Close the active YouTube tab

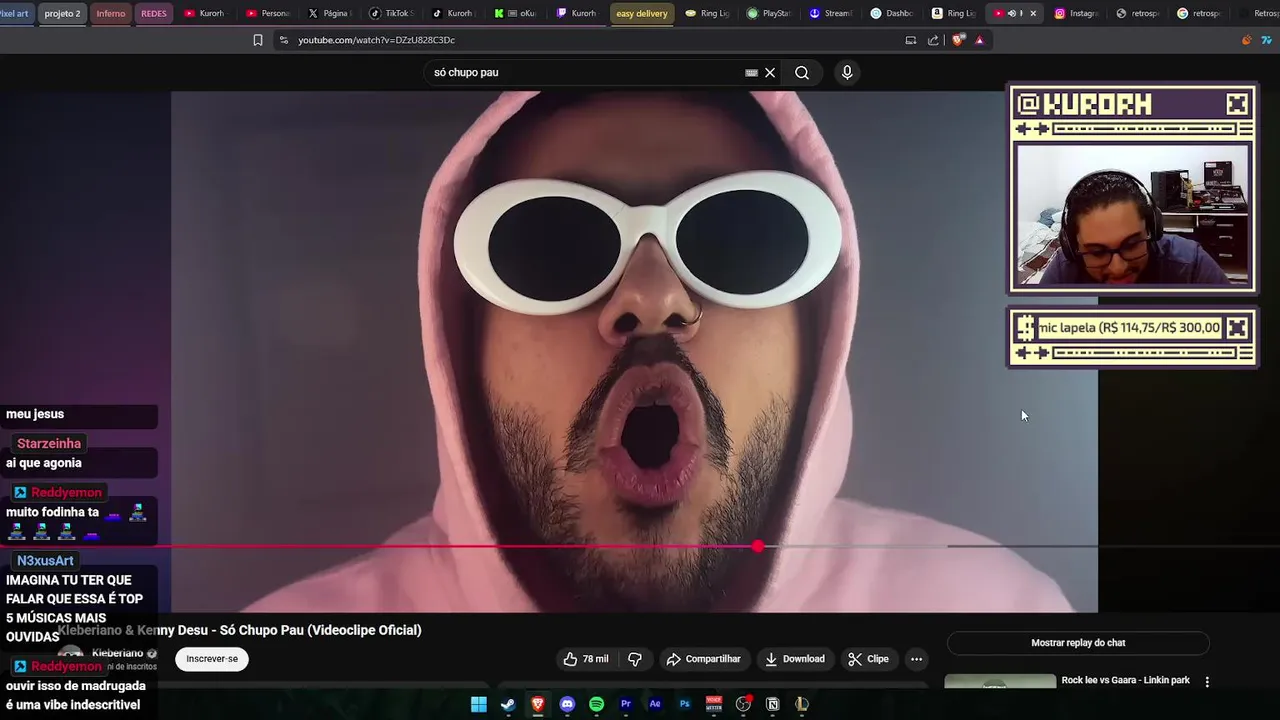[1033, 14]
